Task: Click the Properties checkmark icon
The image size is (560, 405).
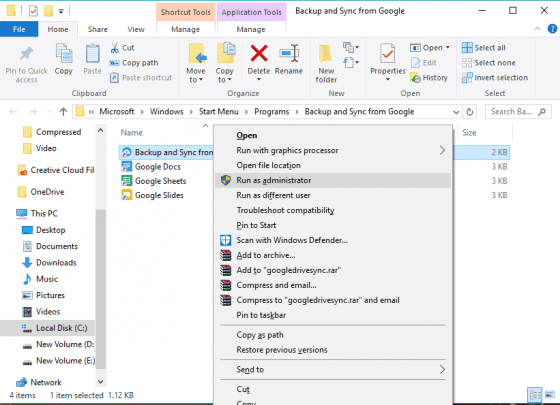Action: [388, 54]
